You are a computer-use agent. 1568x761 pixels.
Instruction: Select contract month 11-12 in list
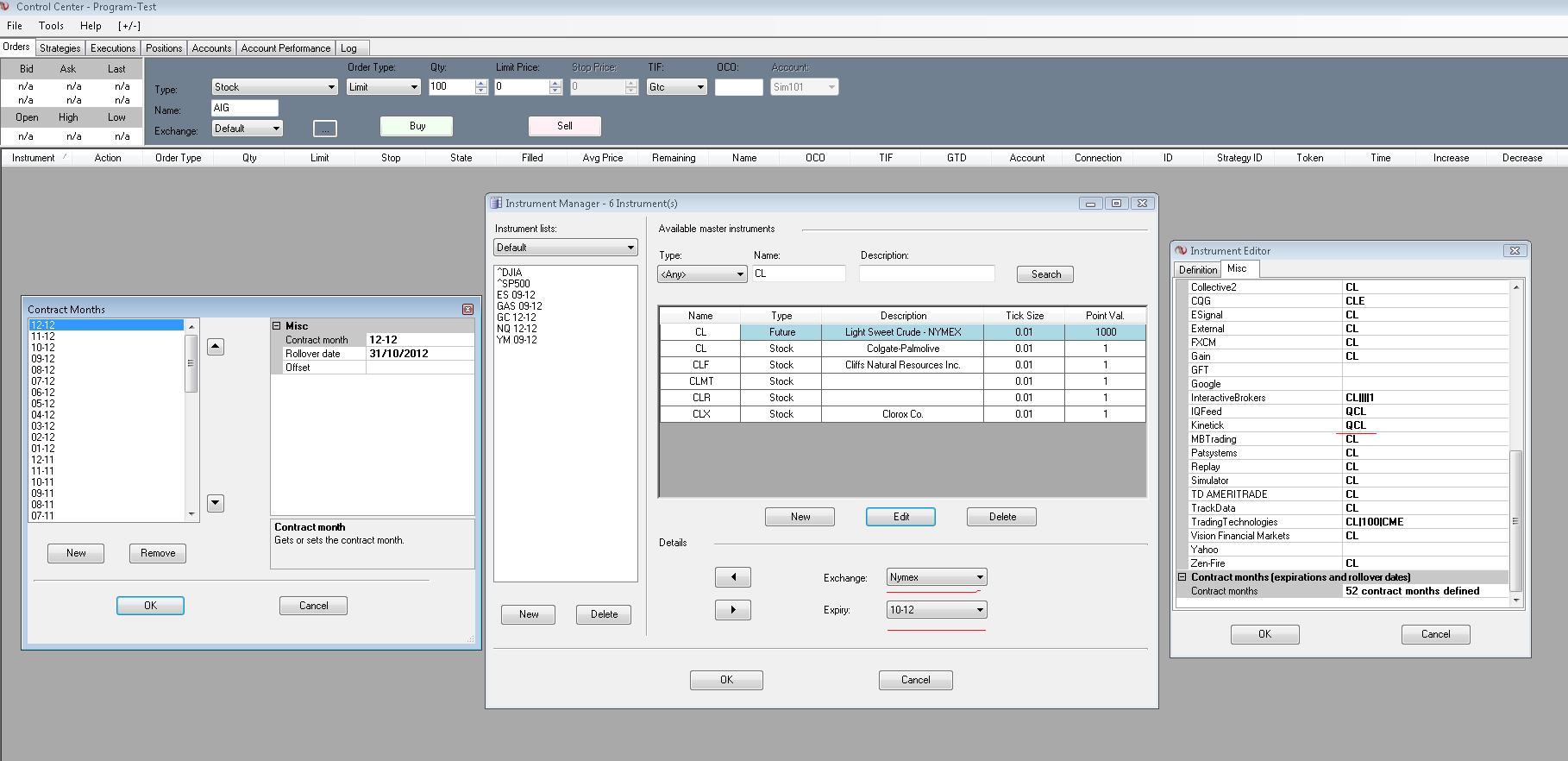click(x=43, y=336)
